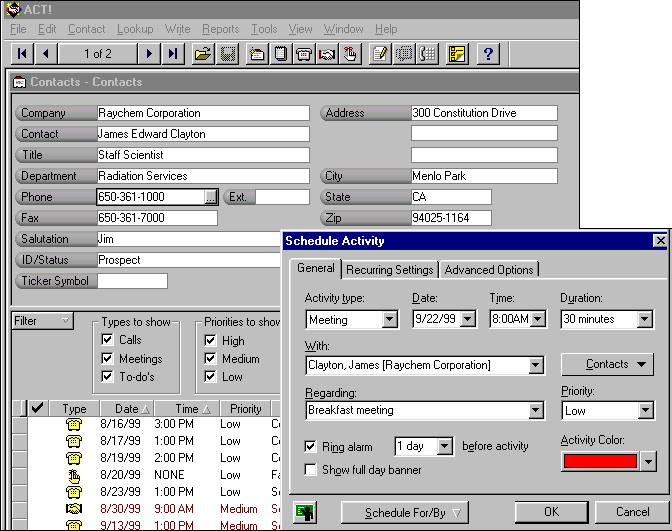Screen dimensions: 672x531
Task: Toggle the High priority checkbox
Action: 210,340
